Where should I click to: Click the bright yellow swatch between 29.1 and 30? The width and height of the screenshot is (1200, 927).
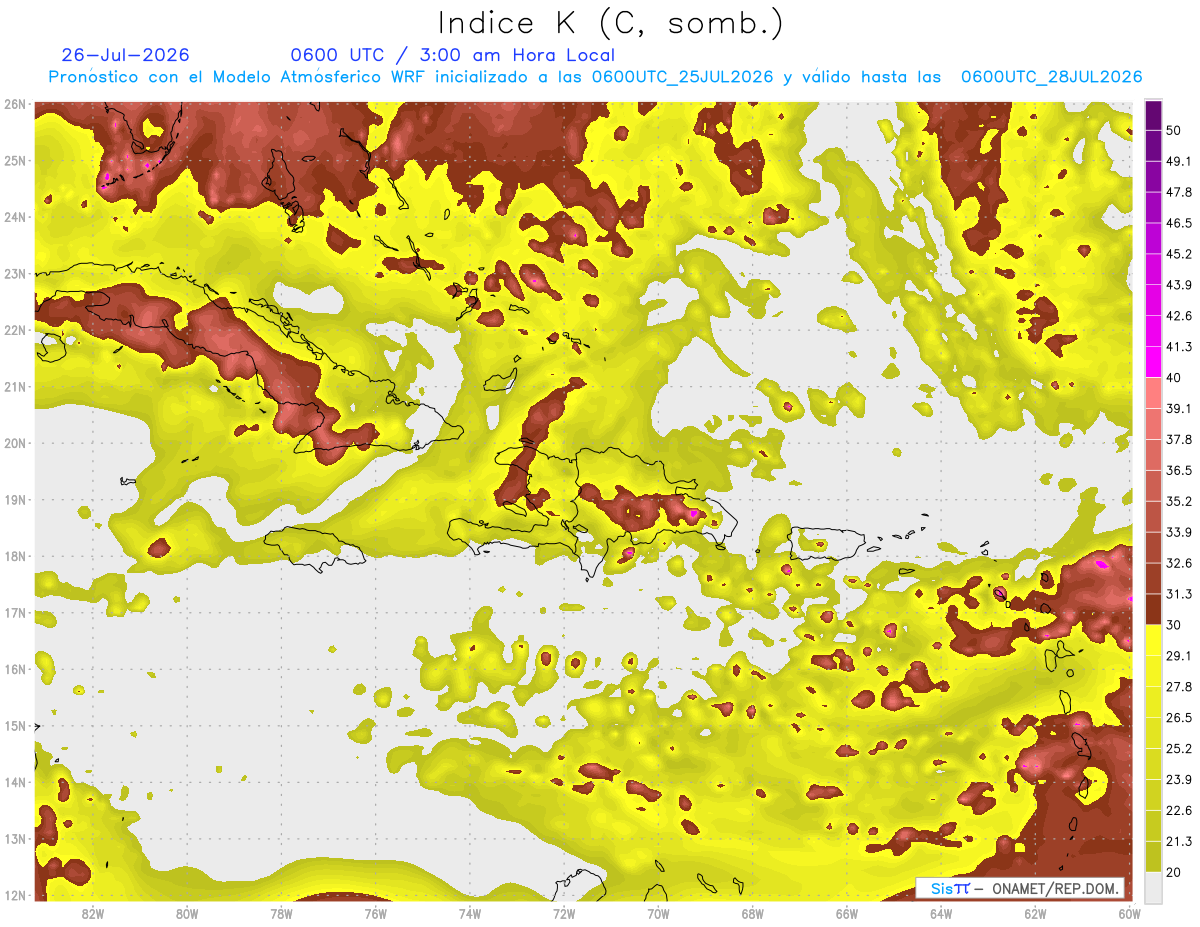1153,640
